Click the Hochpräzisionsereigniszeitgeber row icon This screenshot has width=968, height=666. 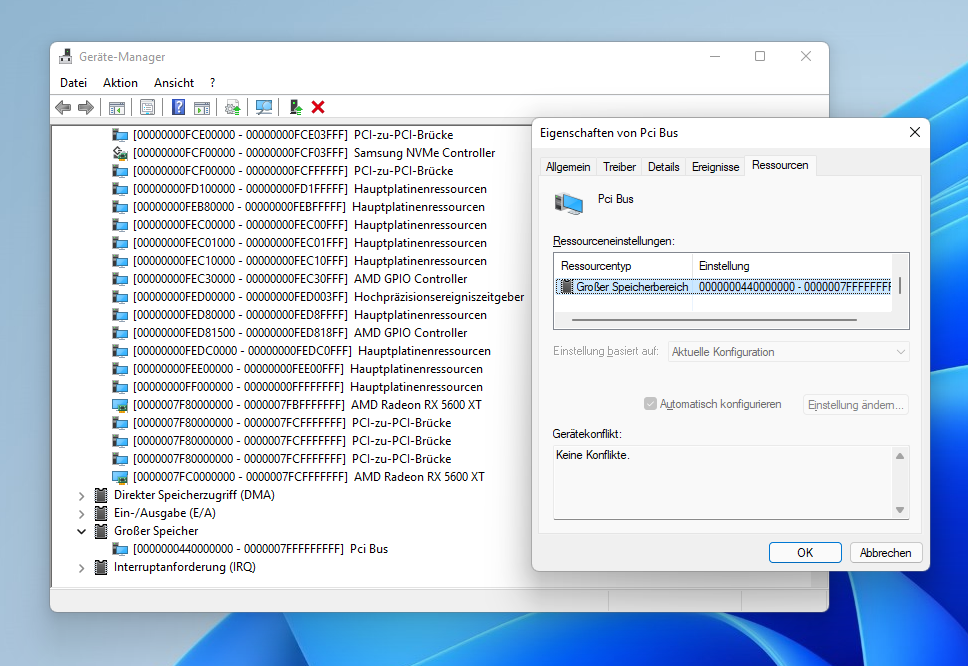point(120,298)
